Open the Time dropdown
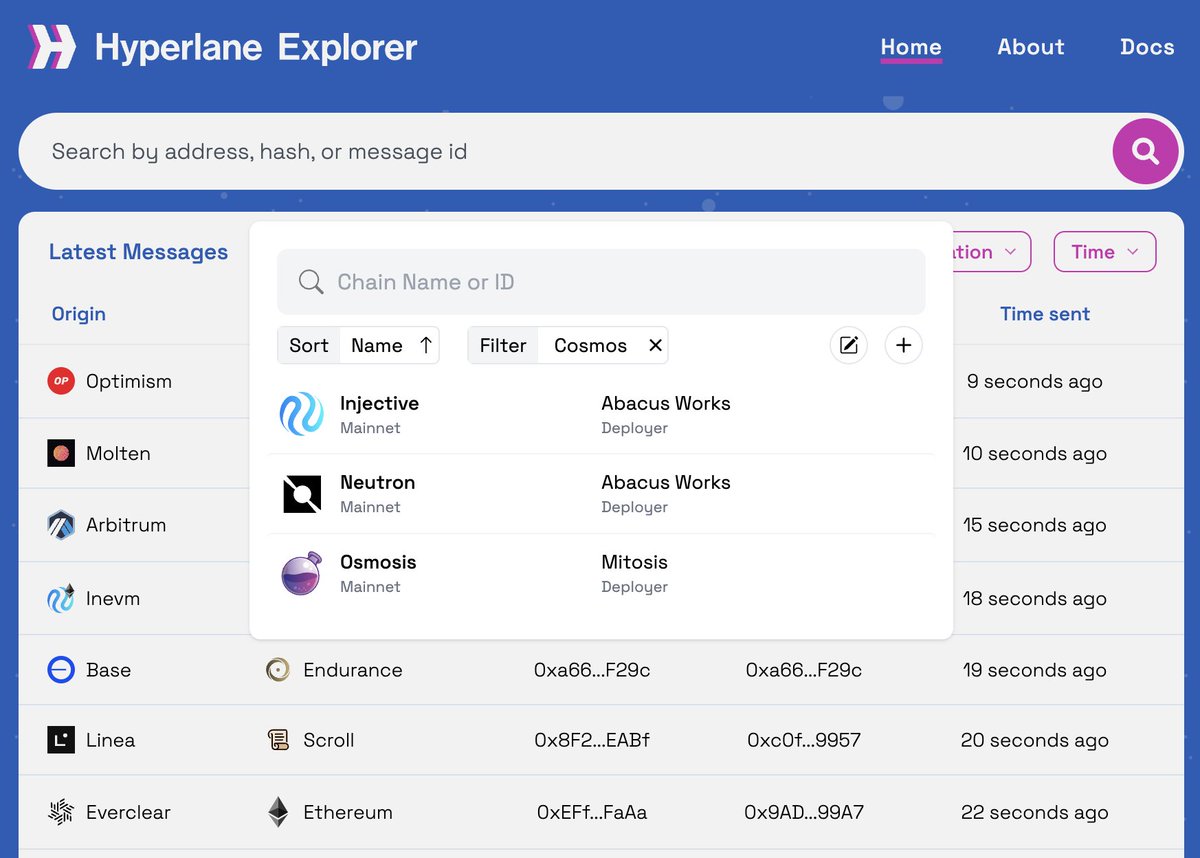This screenshot has width=1200, height=858. (x=1104, y=252)
